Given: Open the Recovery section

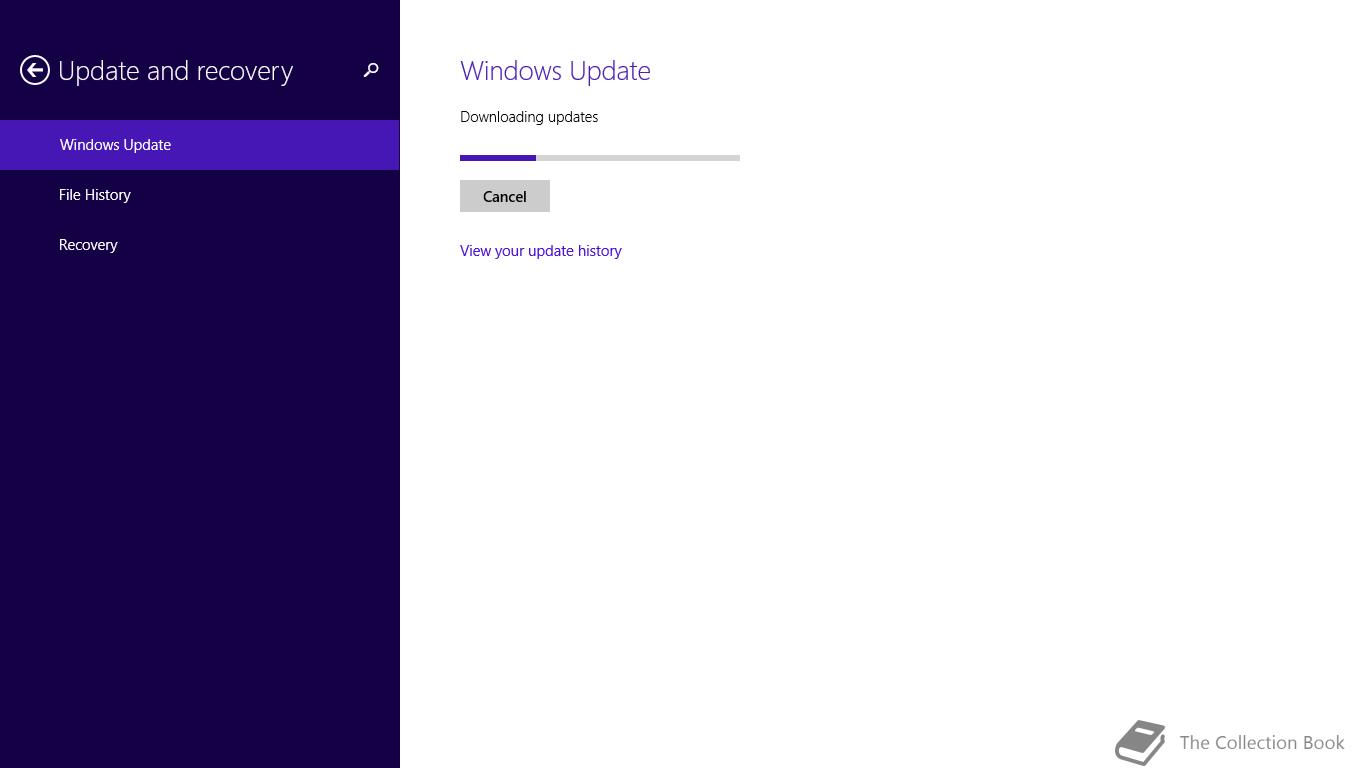Looking at the screenshot, I should coord(200,245).
